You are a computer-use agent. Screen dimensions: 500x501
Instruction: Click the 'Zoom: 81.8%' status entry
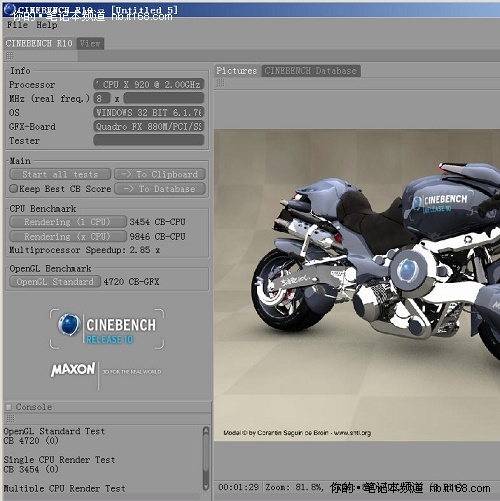pos(294,487)
